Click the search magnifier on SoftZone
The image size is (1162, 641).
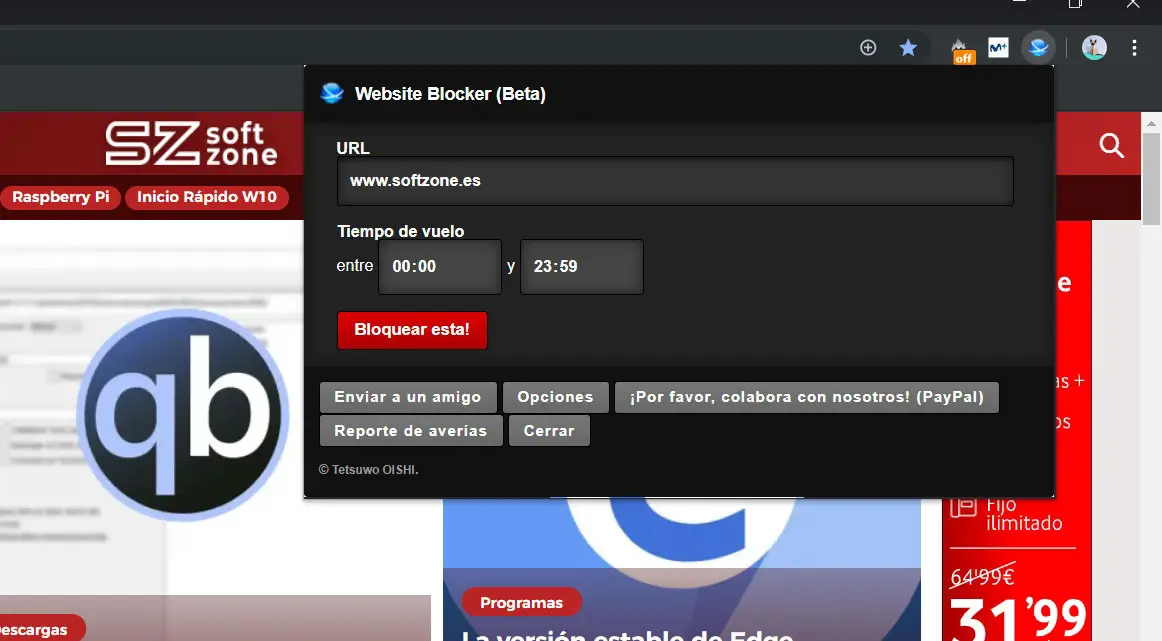(x=1111, y=145)
